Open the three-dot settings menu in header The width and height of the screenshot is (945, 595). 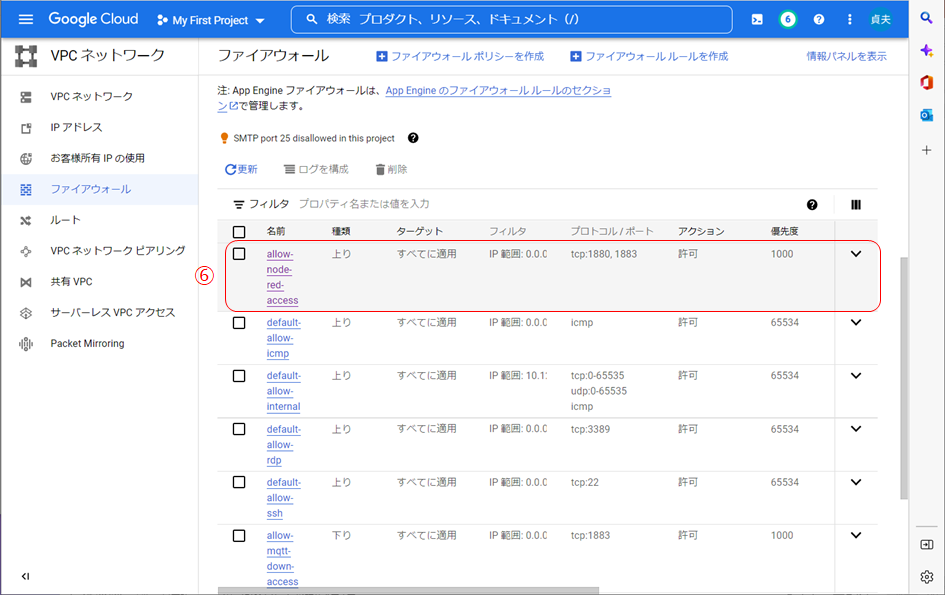[850, 19]
